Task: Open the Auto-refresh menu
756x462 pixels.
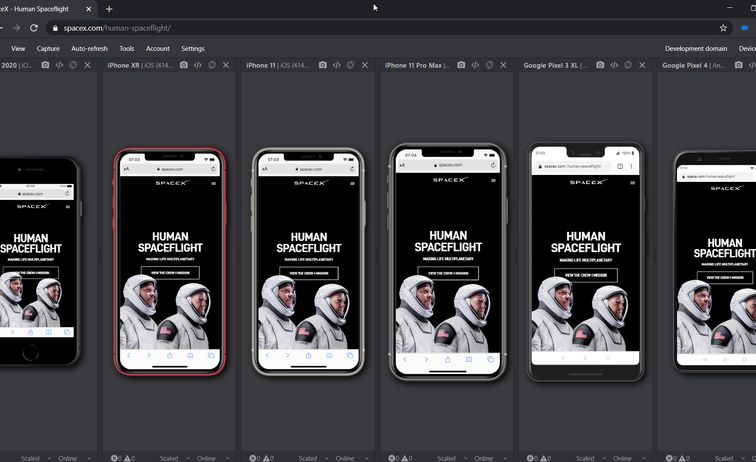Action: 89,48
